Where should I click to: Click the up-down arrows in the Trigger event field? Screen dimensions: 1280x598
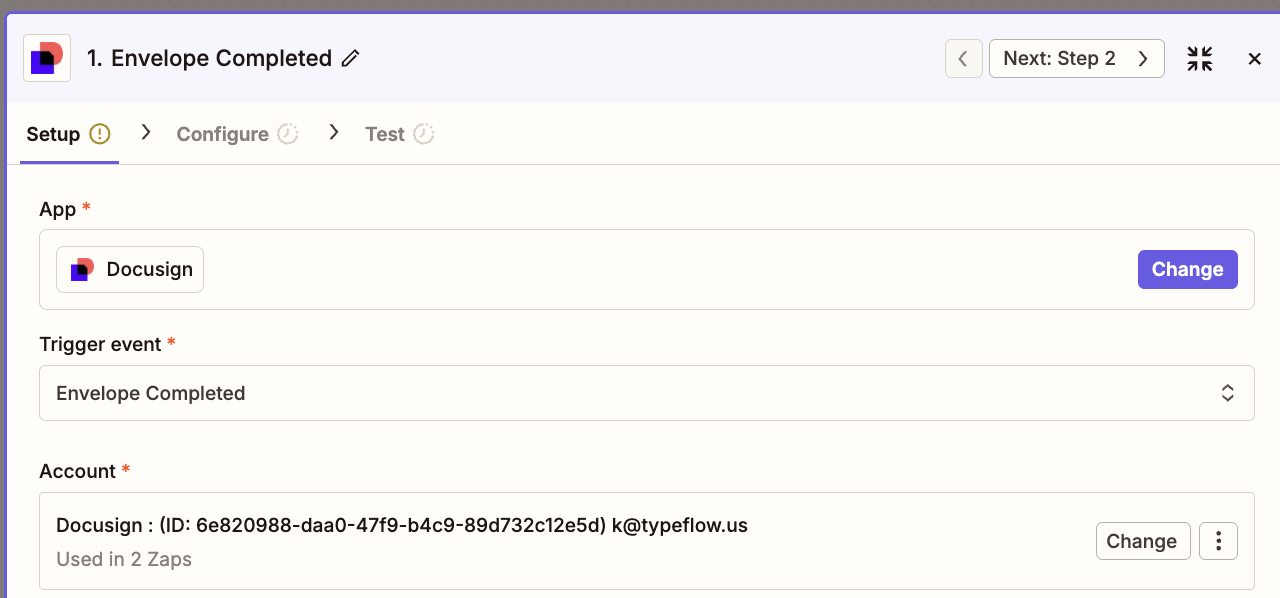1227,393
